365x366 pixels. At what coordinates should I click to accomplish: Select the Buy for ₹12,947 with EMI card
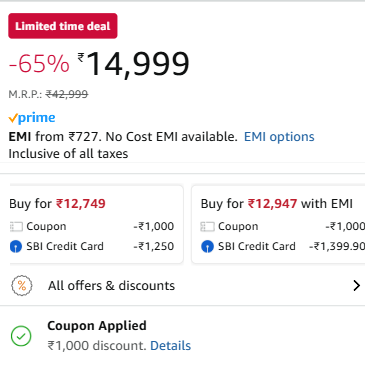click(x=278, y=224)
